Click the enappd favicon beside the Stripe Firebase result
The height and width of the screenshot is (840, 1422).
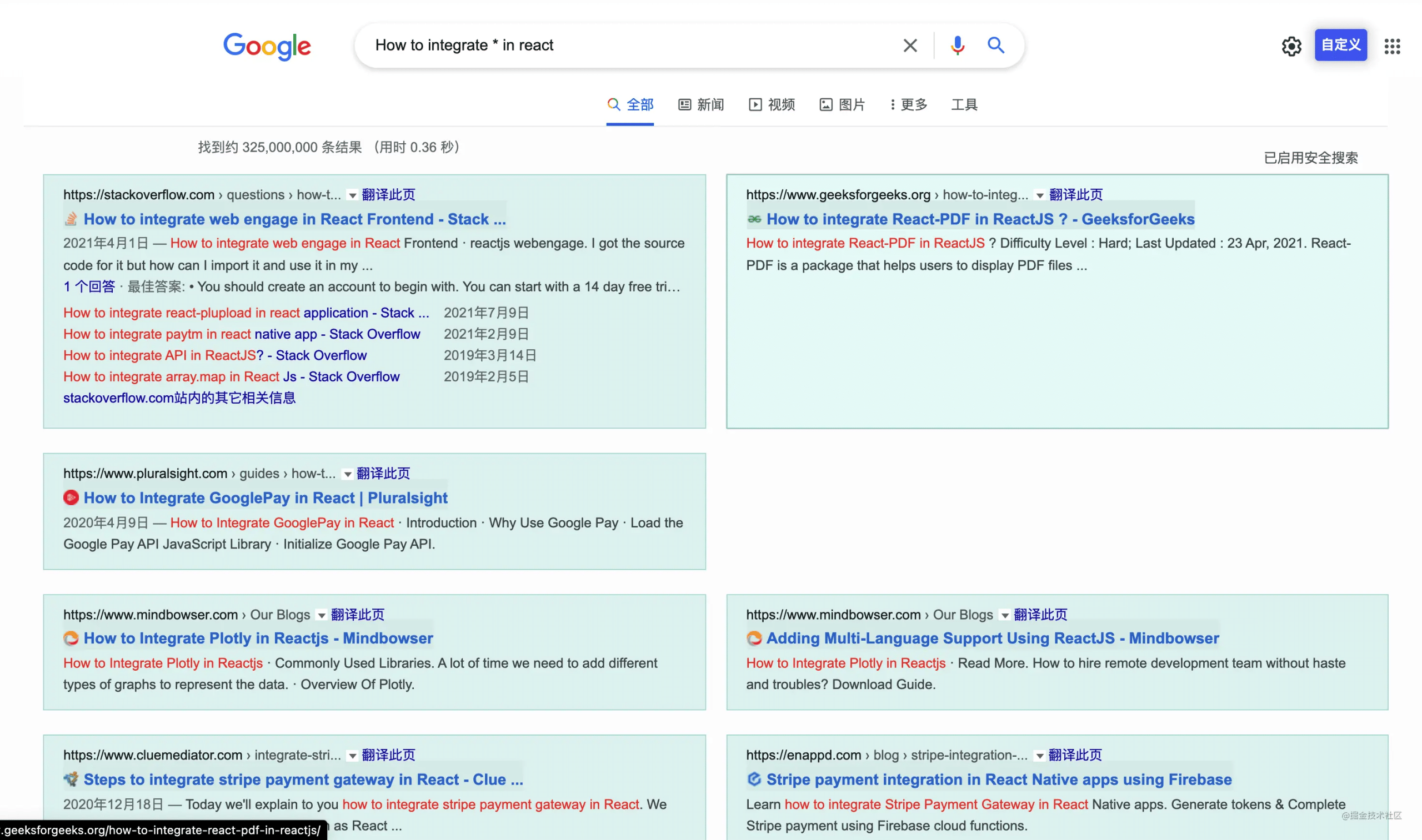[754, 779]
